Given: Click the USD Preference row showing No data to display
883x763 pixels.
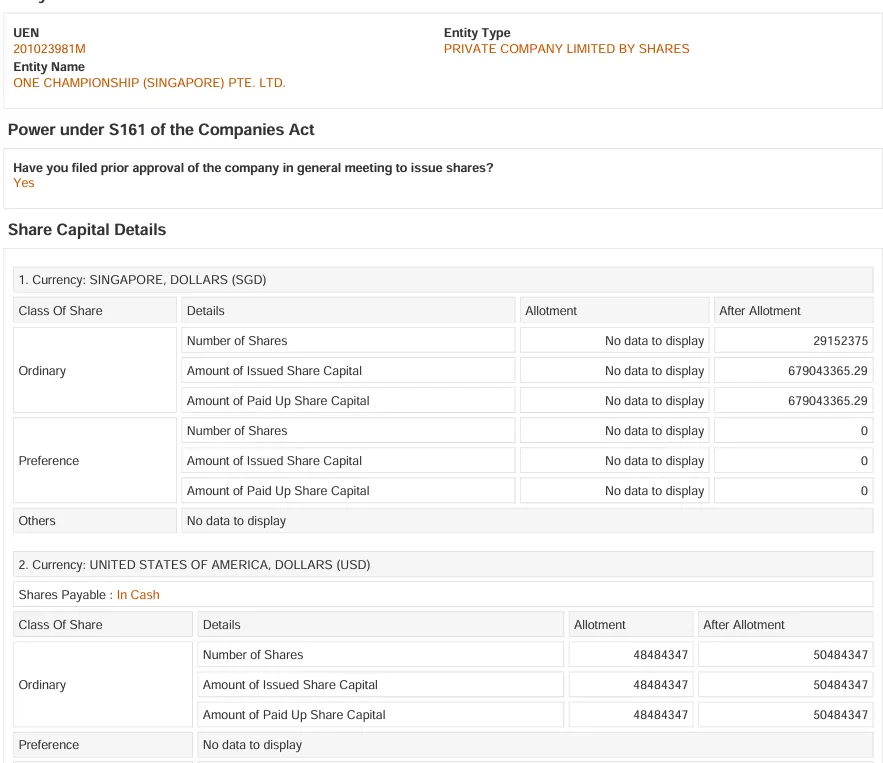Looking at the screenshot, I should coord(443,744).
